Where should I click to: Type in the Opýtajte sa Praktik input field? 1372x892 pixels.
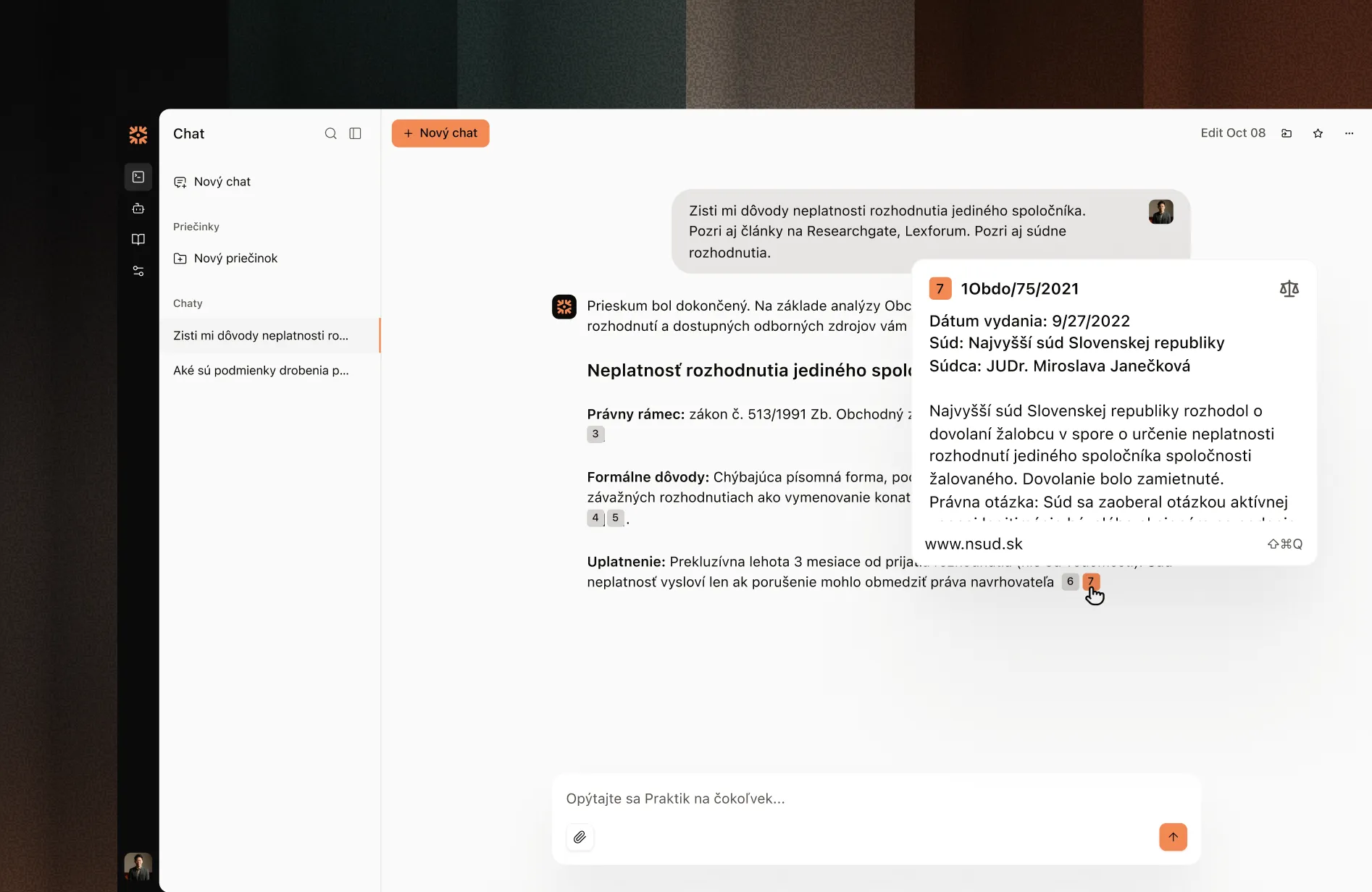coord(855,799)
